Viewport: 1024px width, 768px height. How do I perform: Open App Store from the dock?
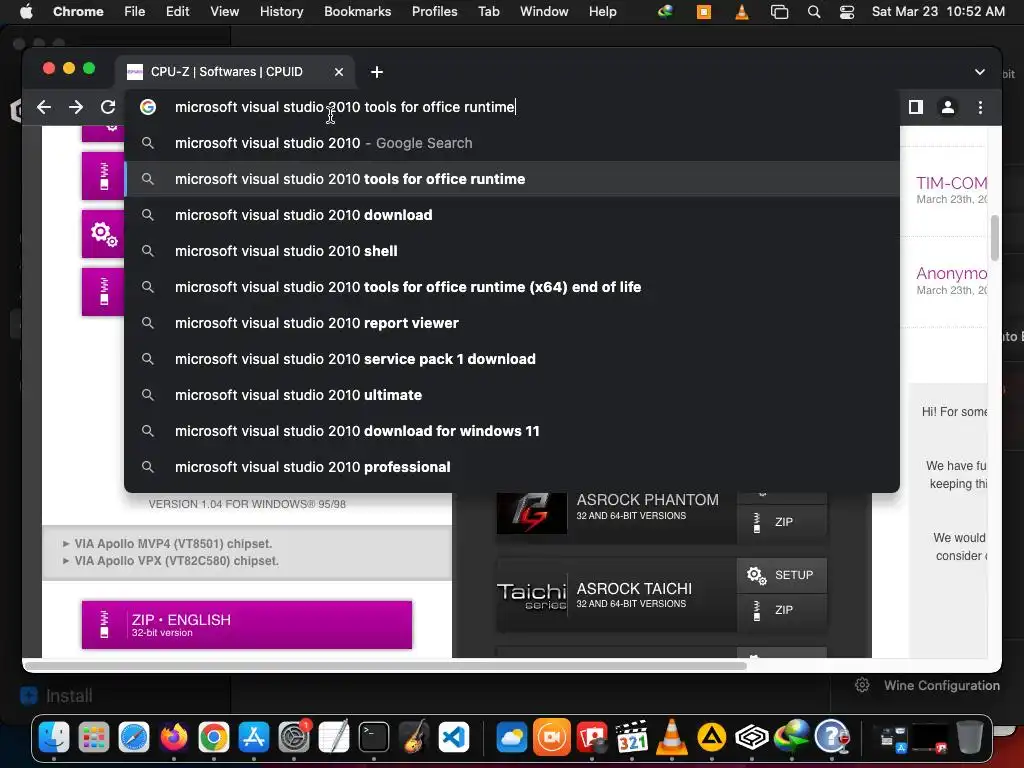click(x=253, y=738)
